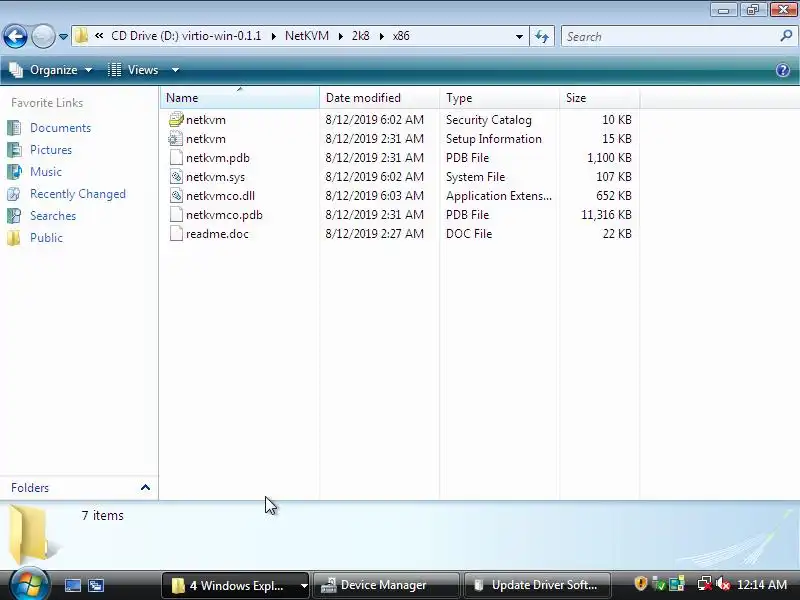Select CD Drive (D:) virtio-win-0.1.1 breadcrumb
Image resolution: width=800 pixels, height=600 pixels.
point(186,36)
